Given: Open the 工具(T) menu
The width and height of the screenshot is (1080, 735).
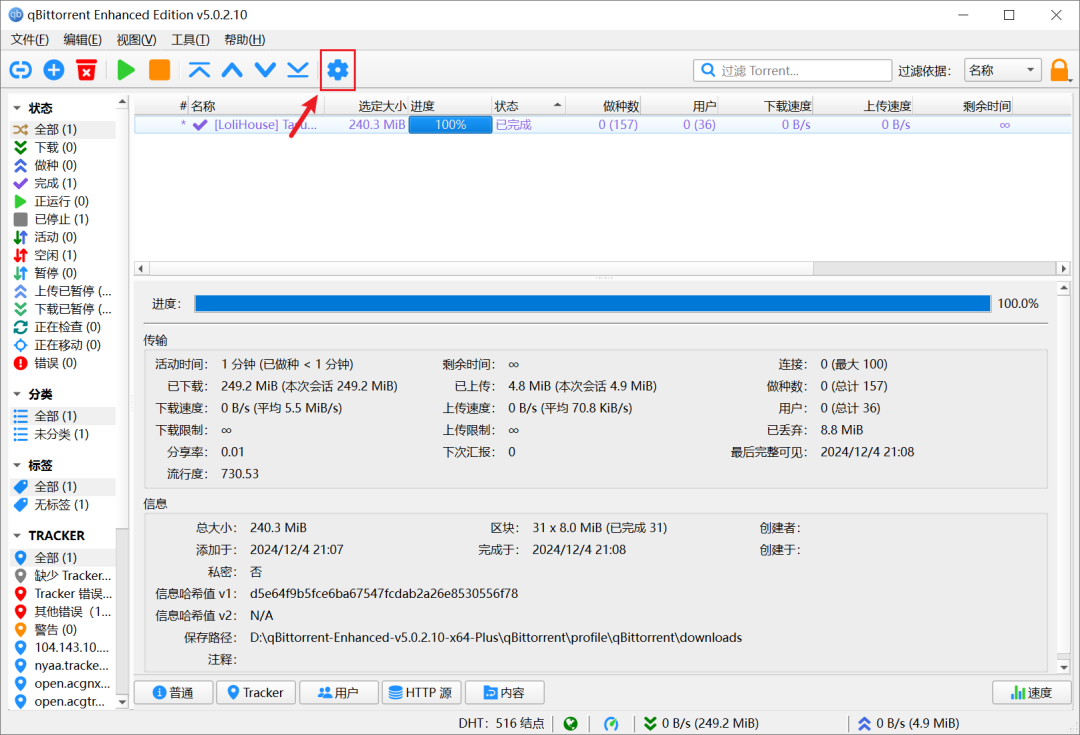Looking at the screenshot, I should pyautogui.click(x=190, y=40).
